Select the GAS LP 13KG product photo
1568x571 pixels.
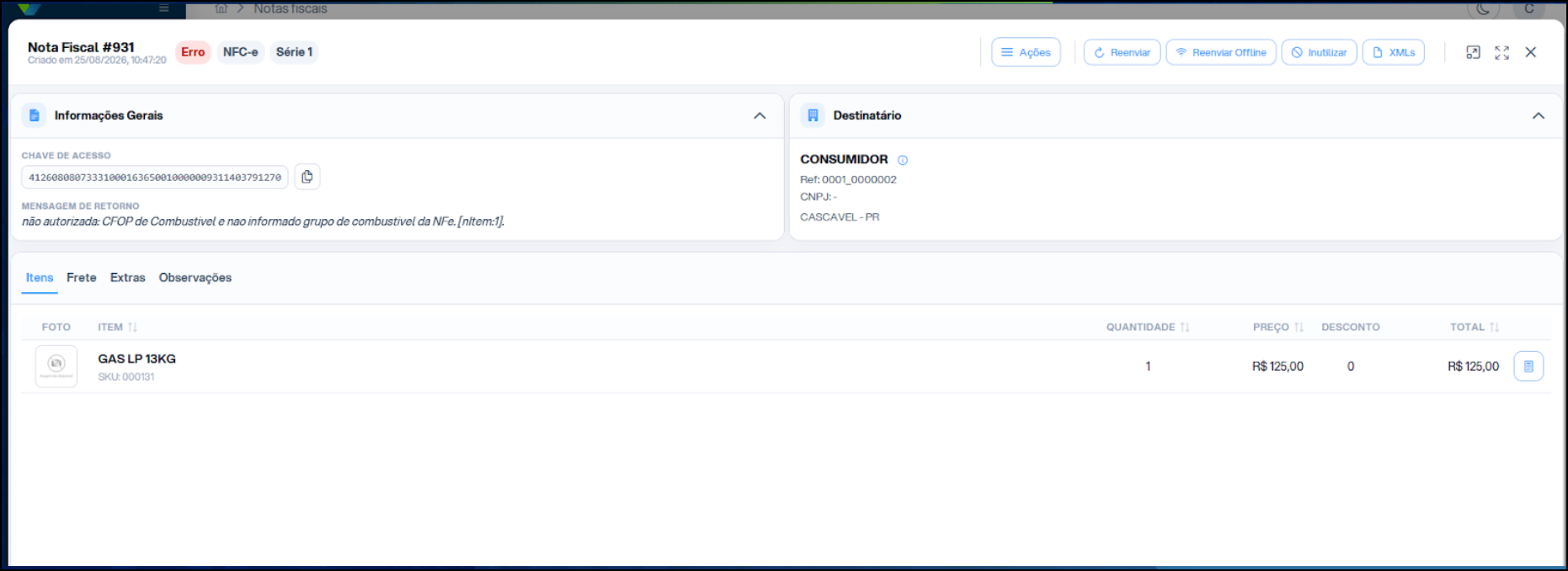tap(56, 366)
